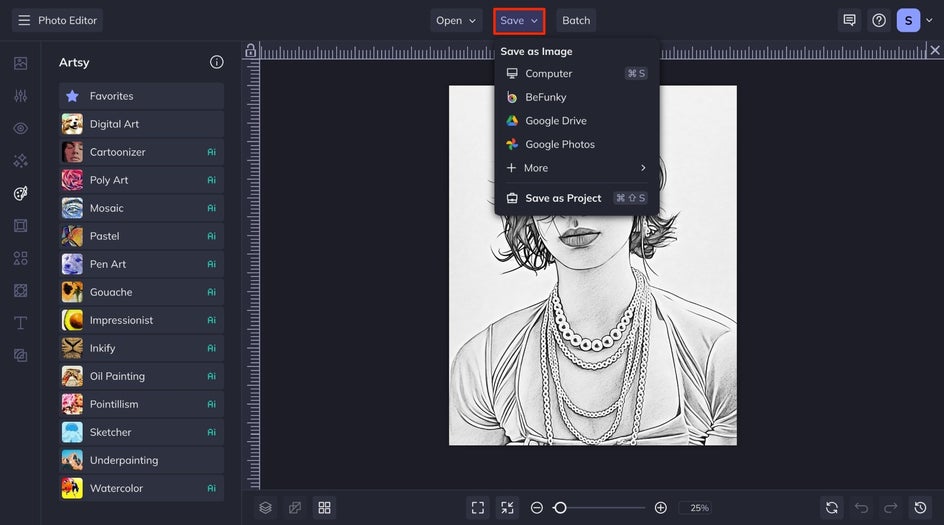Open the Effects sparkle sidebar icon
The height and width of the screenshot is (525, 944).
[x=20, y=161]
